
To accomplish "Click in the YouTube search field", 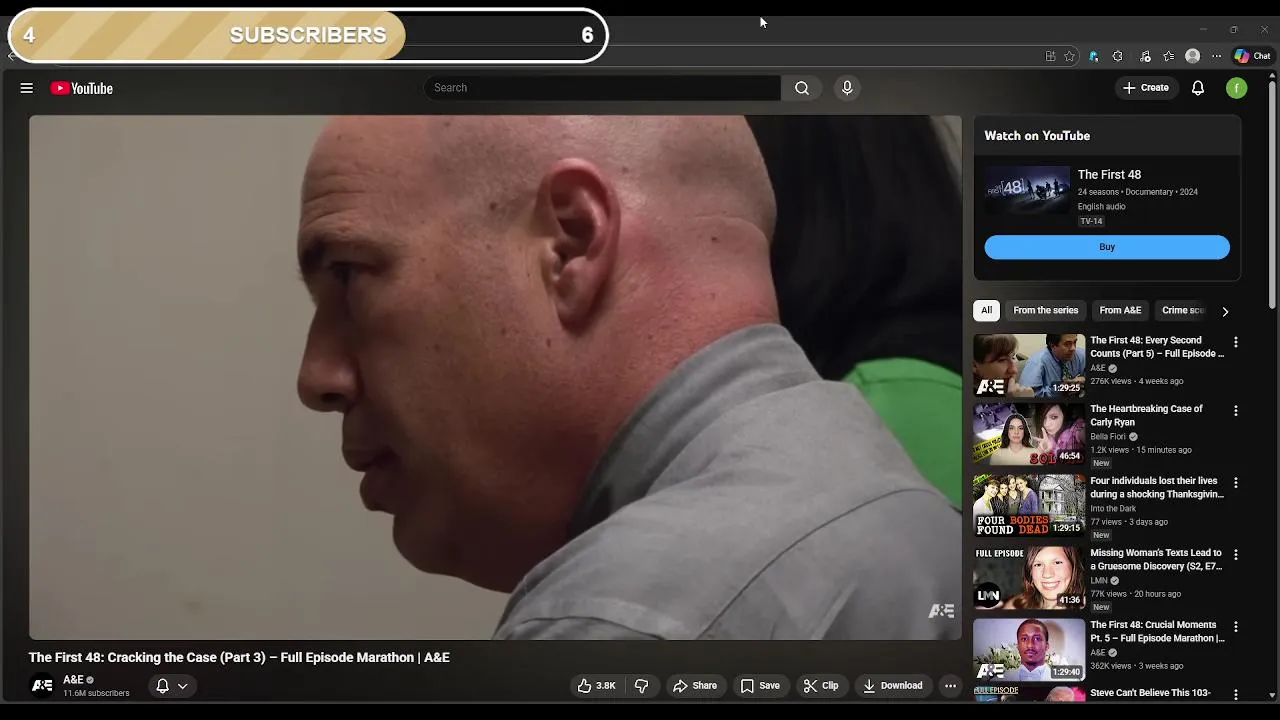I will coord(602,88).
